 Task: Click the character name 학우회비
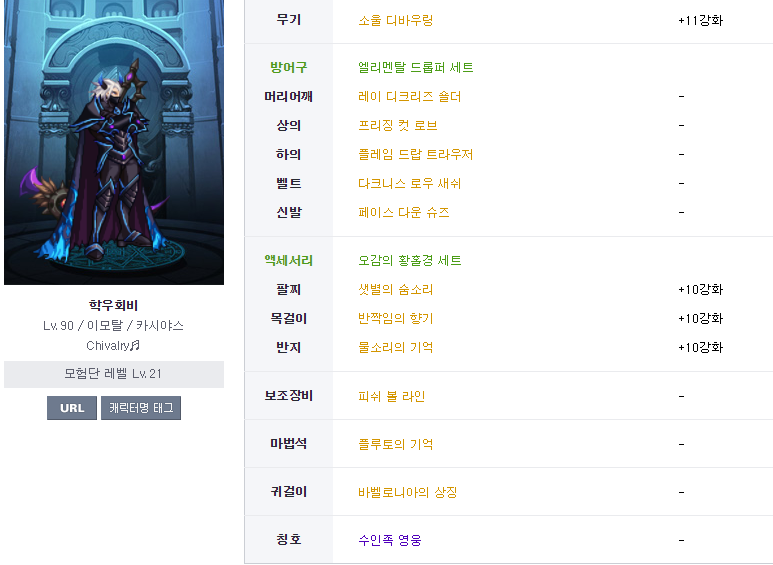(114, 305)
